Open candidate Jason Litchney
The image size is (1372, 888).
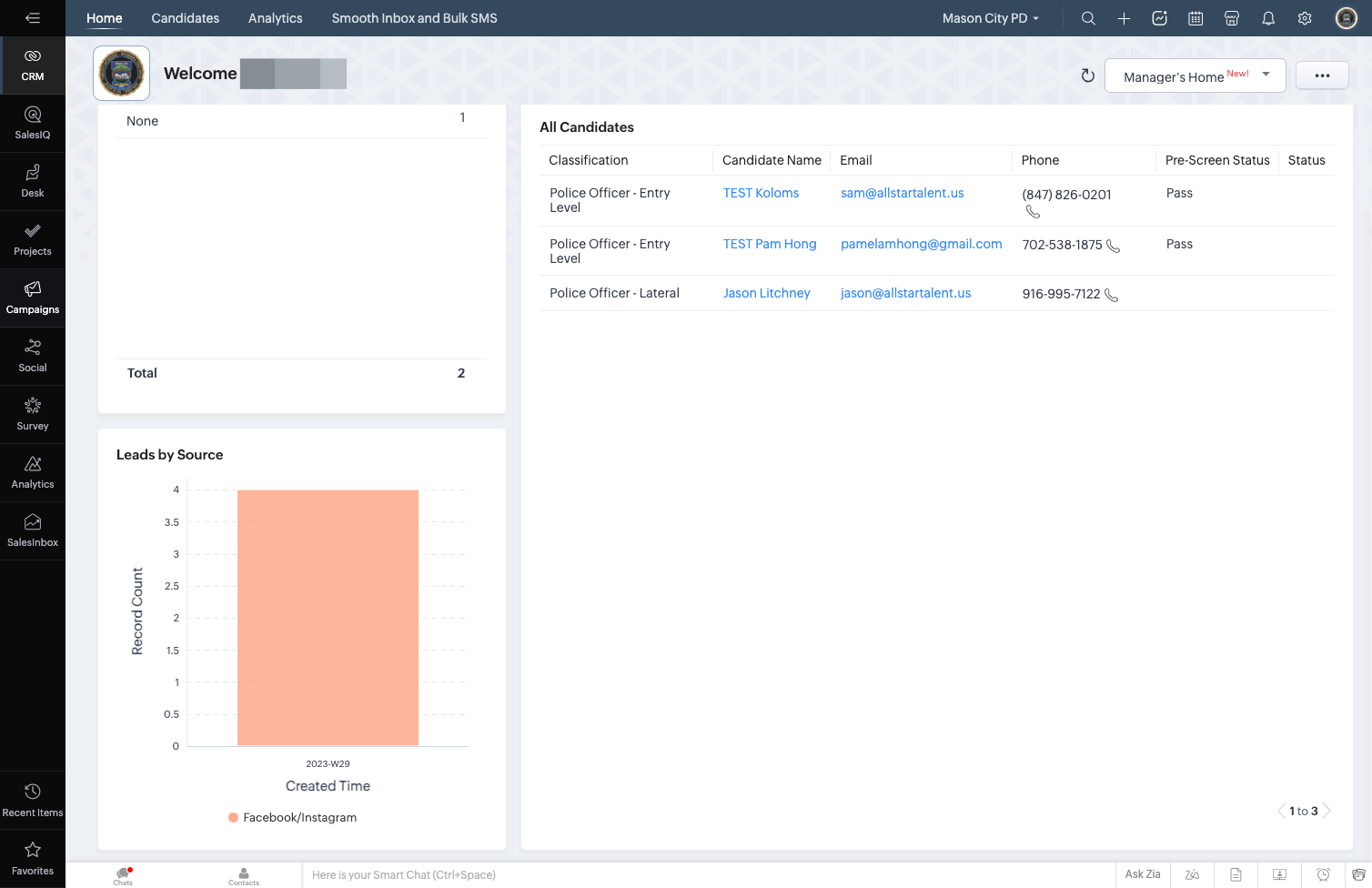click(x=766, y=293)
